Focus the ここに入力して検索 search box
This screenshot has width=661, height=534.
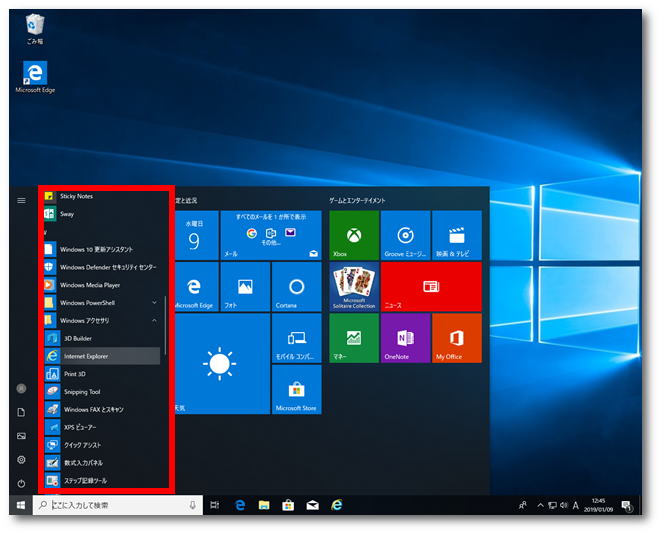click(x=118, y=505)
